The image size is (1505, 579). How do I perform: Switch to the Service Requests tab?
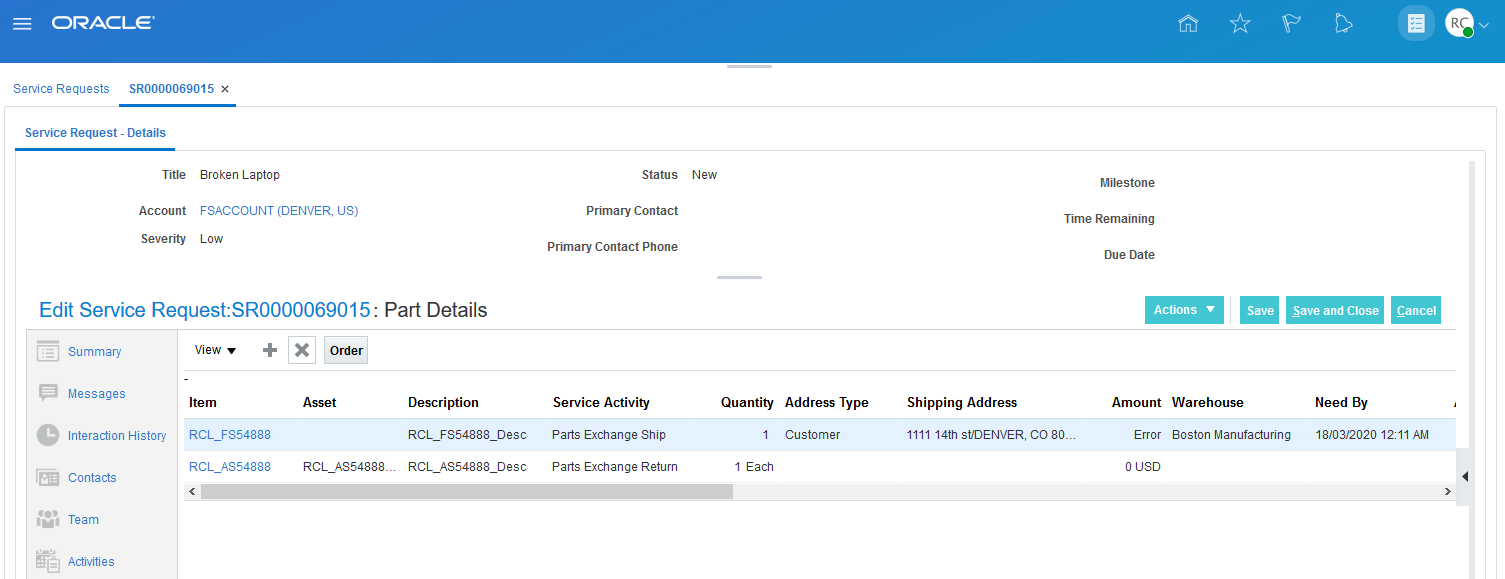61,88
